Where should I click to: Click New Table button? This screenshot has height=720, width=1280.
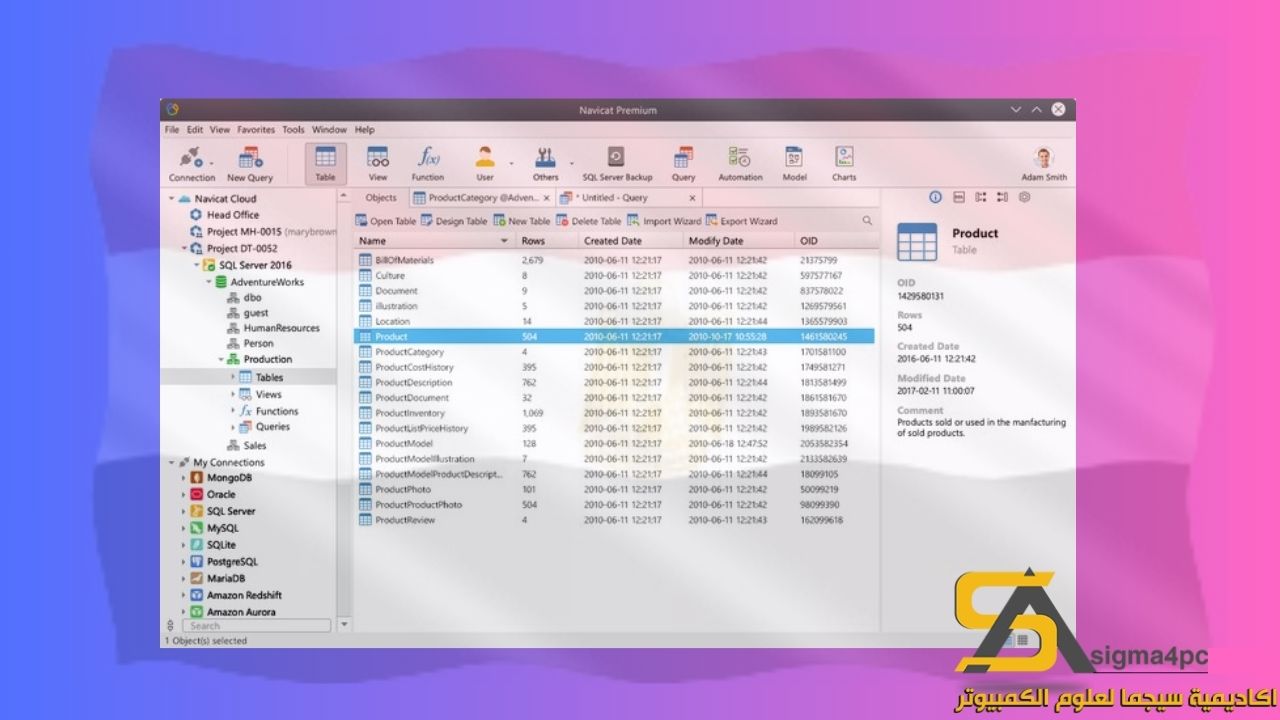[522, 221]
